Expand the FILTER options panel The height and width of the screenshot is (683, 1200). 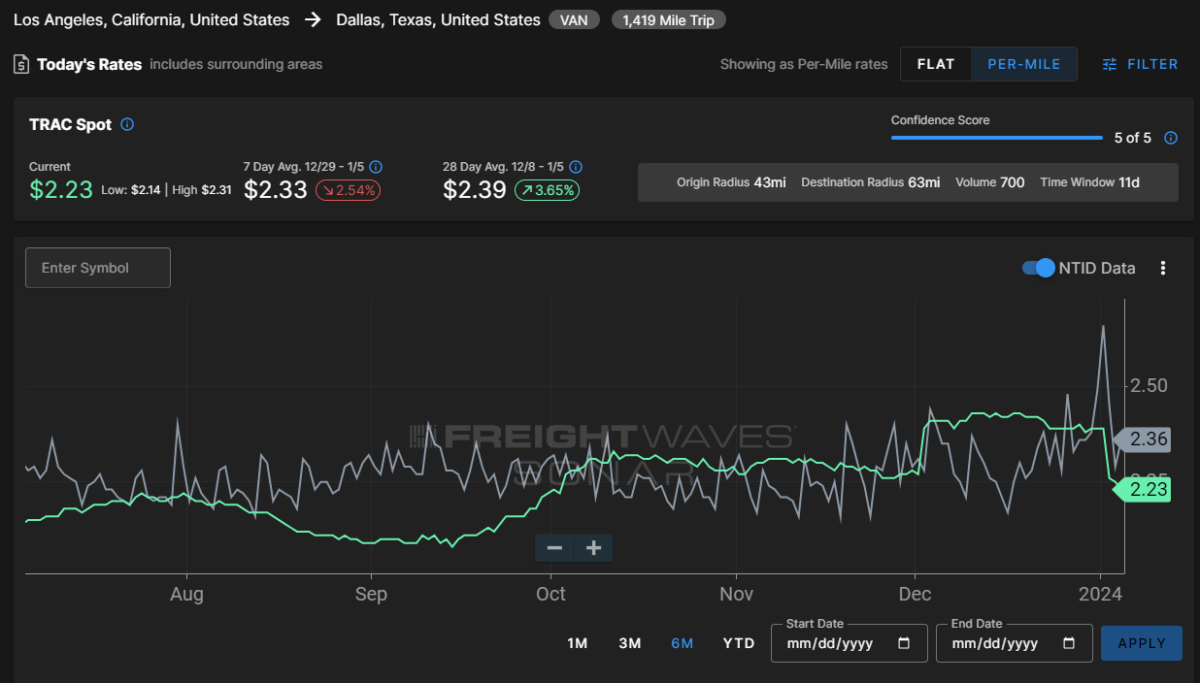(x=1140, y=64)
